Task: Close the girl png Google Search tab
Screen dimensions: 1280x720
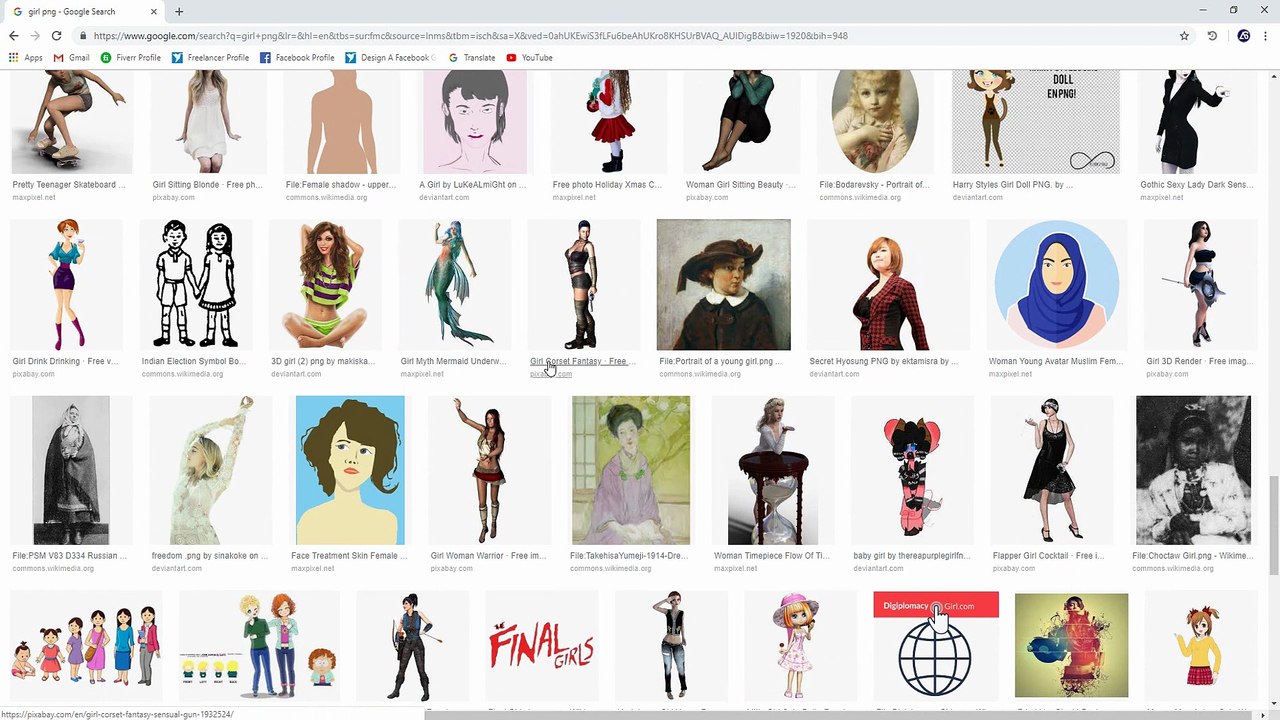Action: (x=154, y=12)
